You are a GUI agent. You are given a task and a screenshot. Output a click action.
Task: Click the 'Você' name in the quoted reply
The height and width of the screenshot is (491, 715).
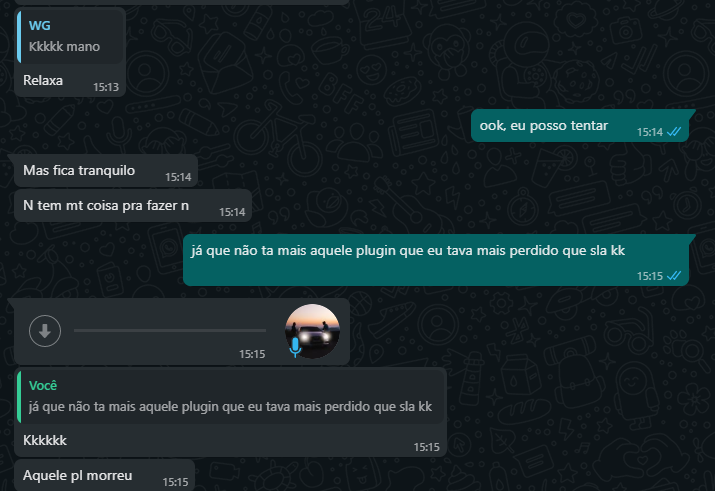(x=43, y=386)
